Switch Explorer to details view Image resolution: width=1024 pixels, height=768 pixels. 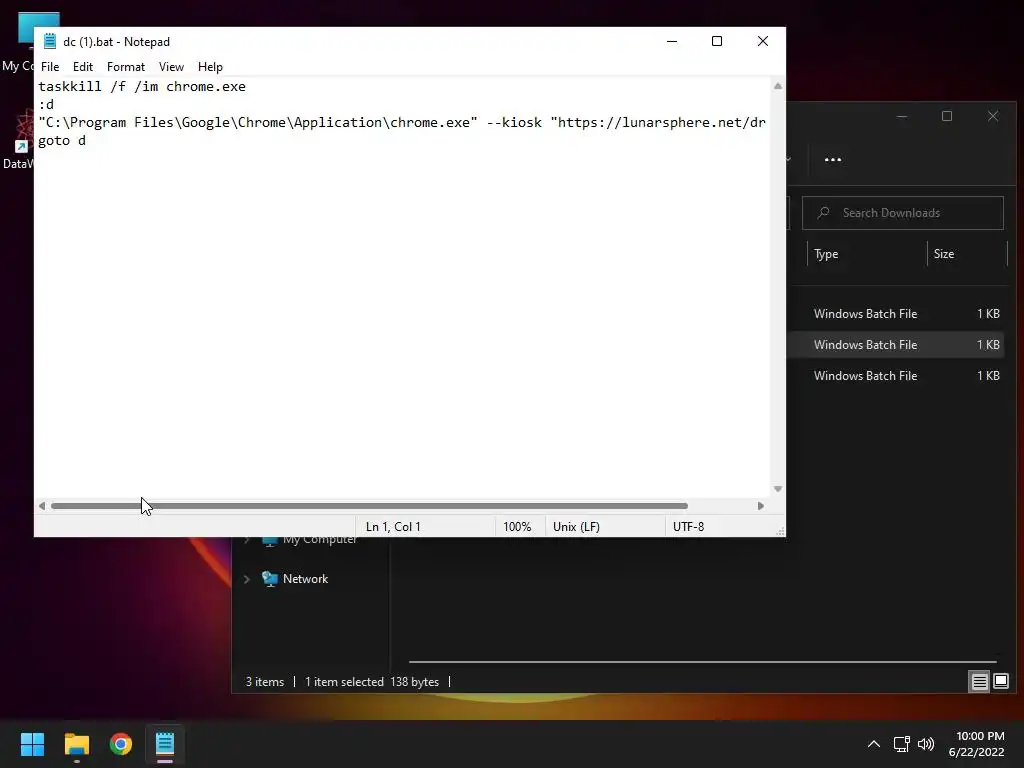980,682
